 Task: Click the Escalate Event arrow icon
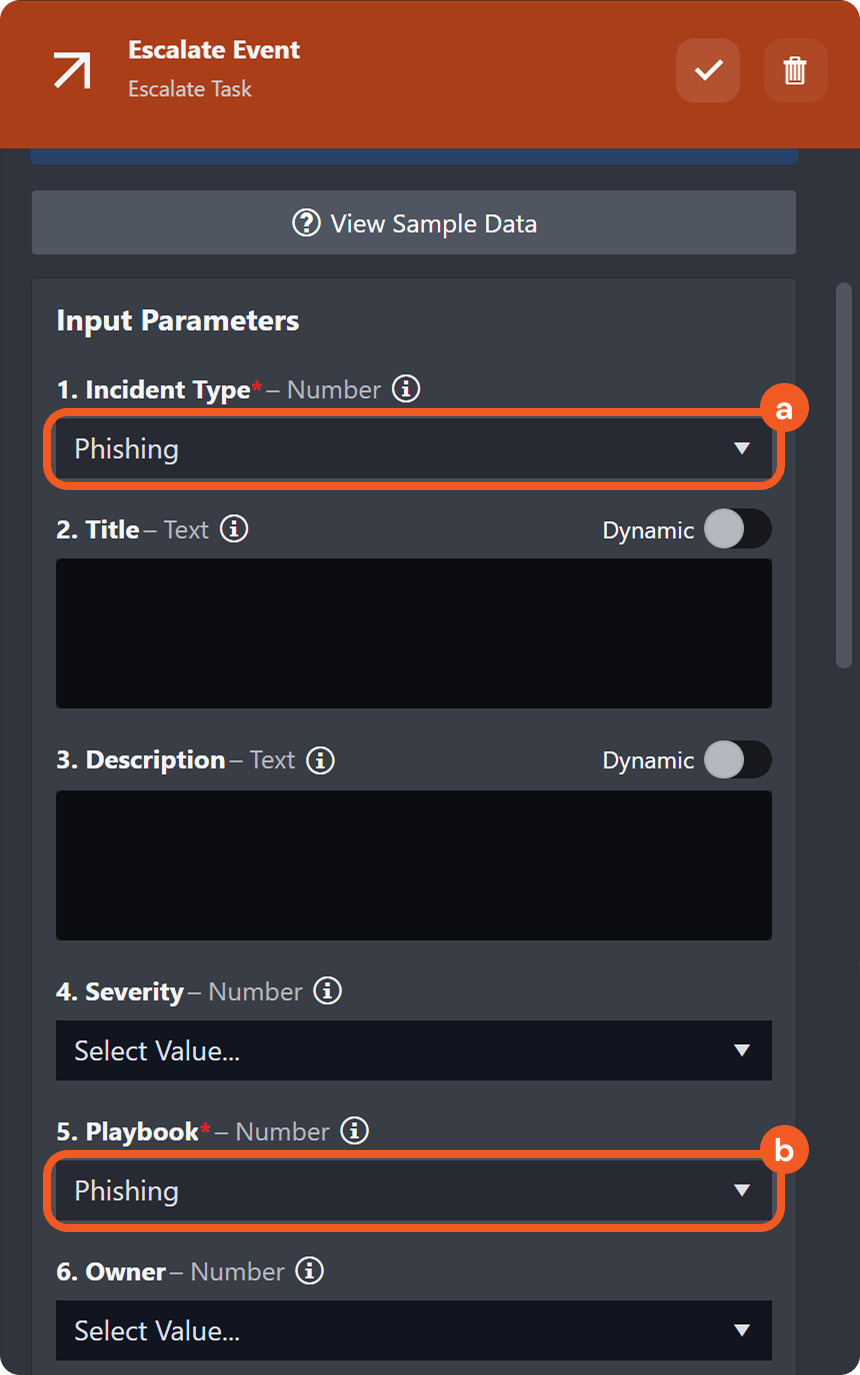(x=72, y=70)
